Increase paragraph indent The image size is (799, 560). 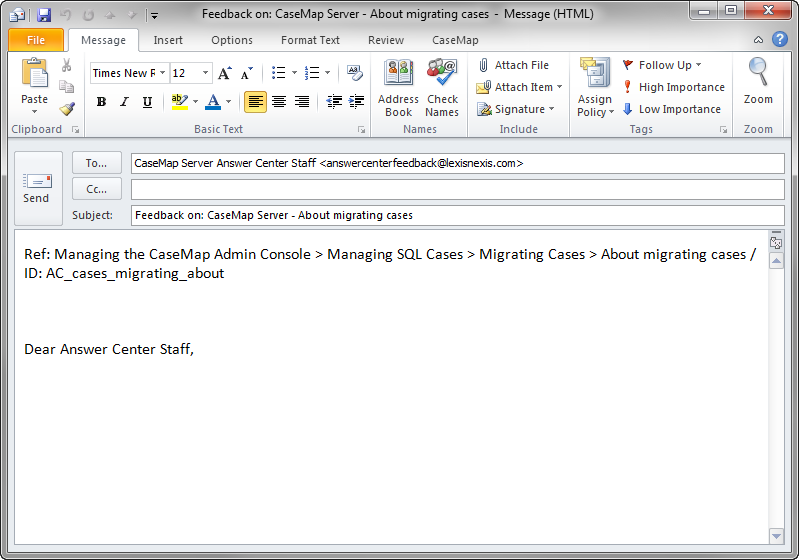click(x=356, y=102)
